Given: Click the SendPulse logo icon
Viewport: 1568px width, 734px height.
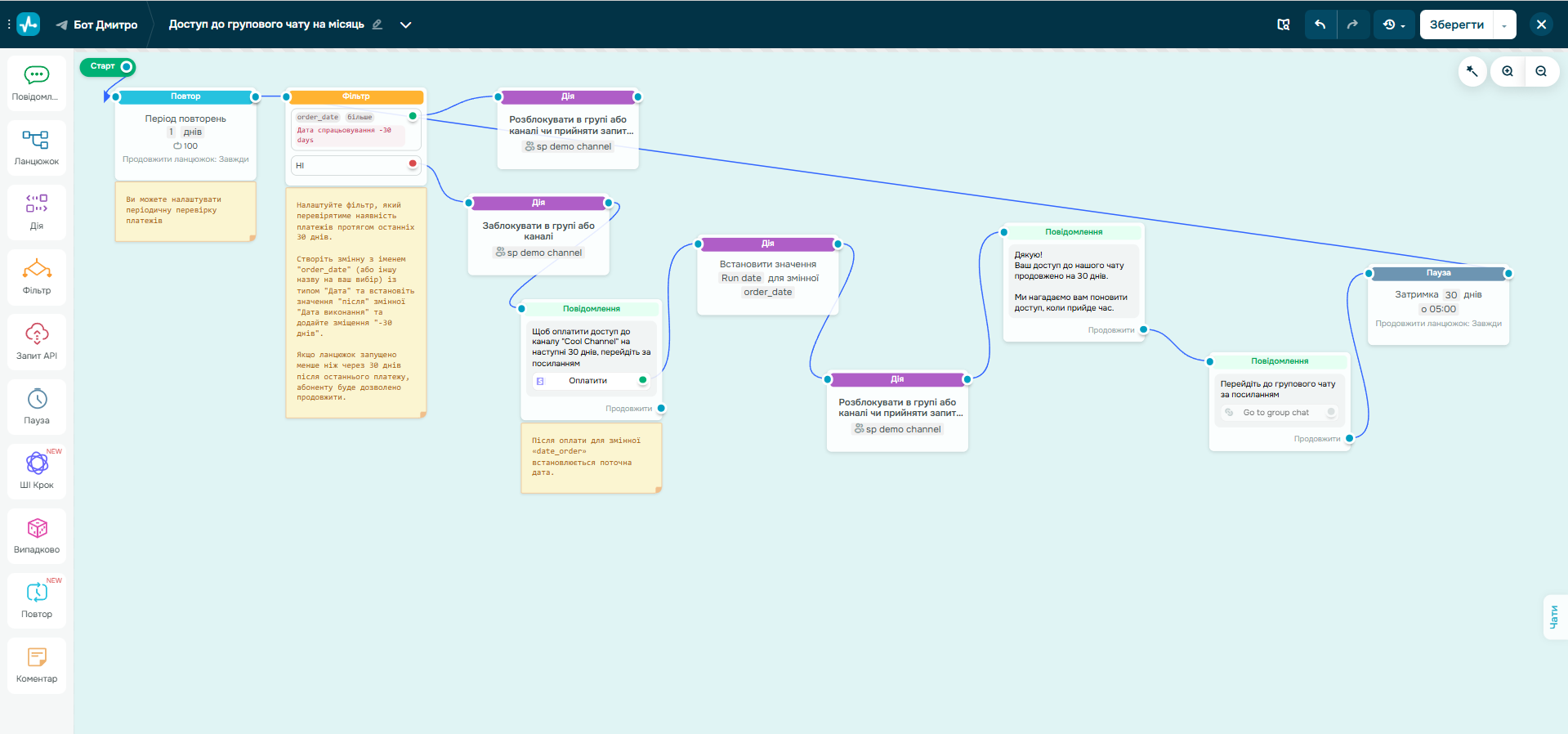Looking at the screenshot, I should click(x=29, y=25).
